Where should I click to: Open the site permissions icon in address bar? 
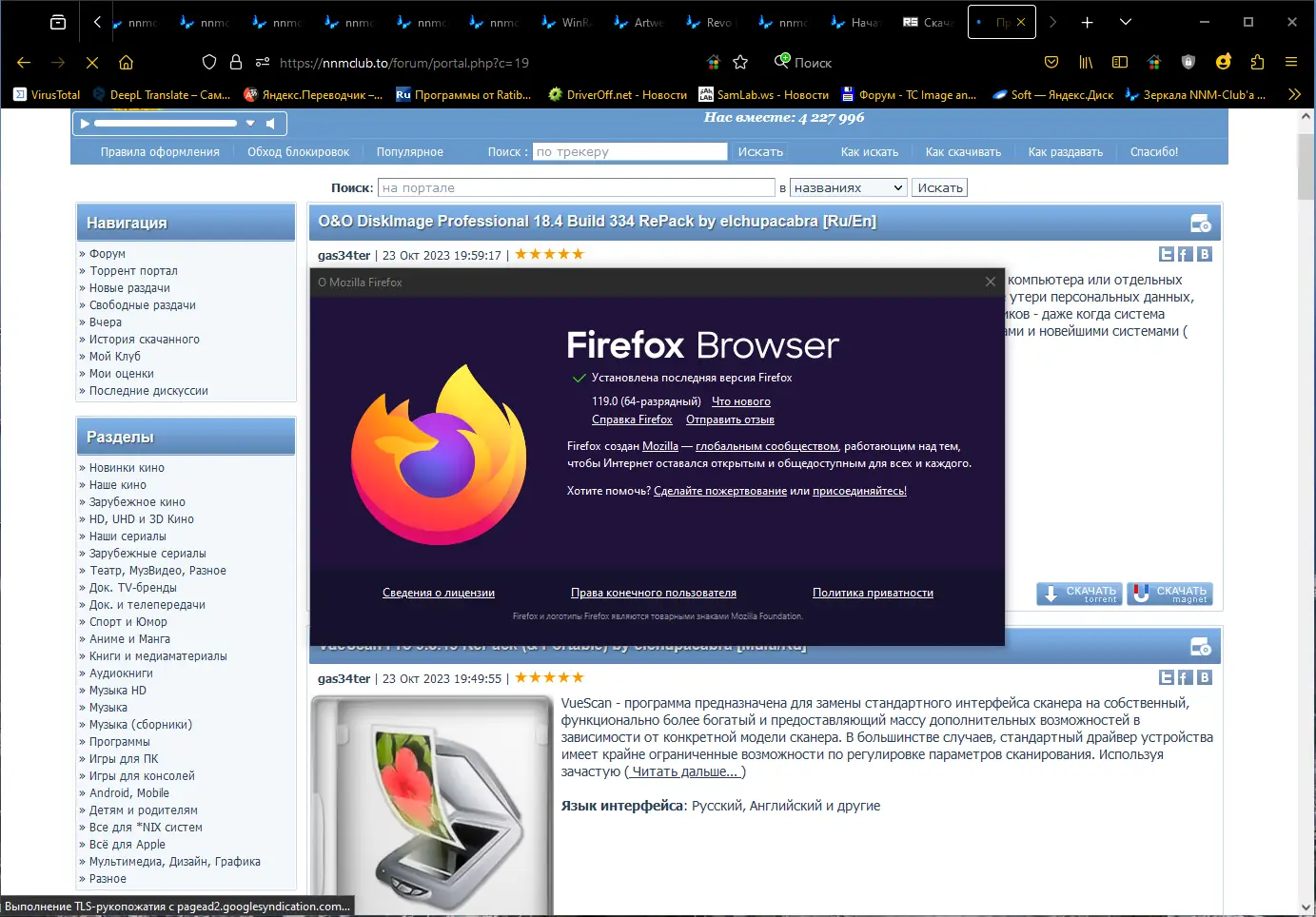click(263, 63)
